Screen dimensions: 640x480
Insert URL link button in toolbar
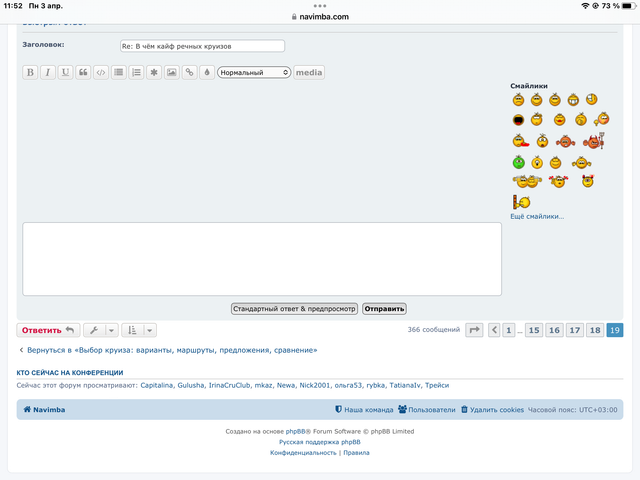pos(189,73)
